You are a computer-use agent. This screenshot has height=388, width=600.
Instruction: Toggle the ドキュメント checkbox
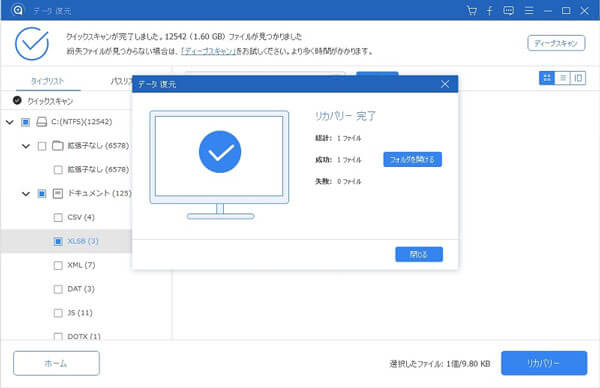coord(42,194)
